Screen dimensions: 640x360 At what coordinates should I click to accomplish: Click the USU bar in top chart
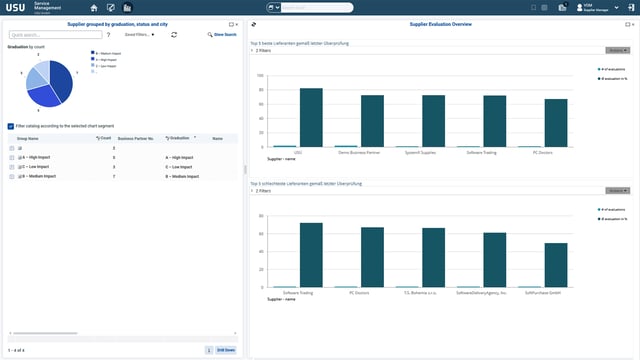click(x=311, y=118)
